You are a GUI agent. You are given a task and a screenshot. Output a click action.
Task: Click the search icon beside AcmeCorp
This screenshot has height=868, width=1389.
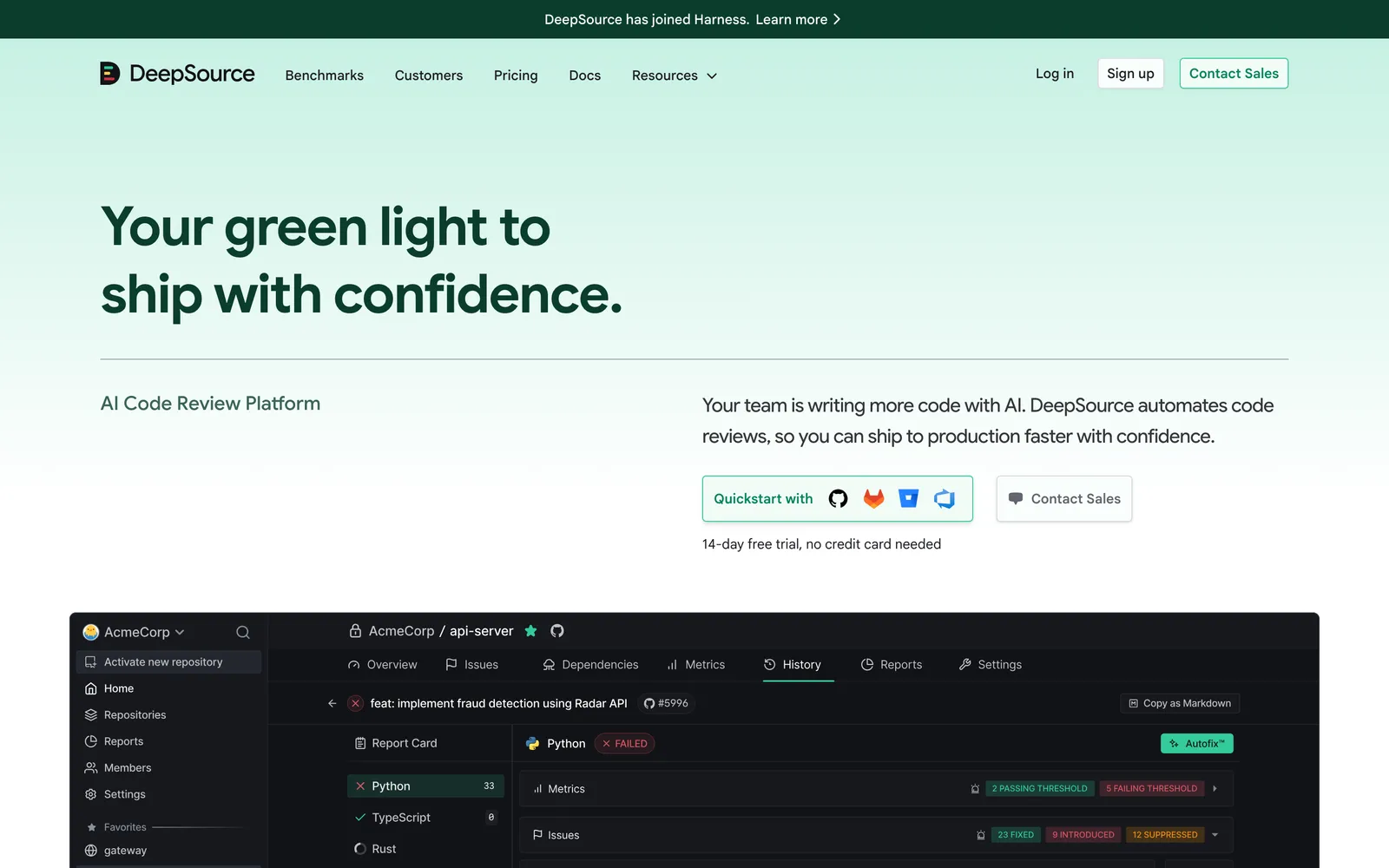pyautogui.click(x=243, y=632)
